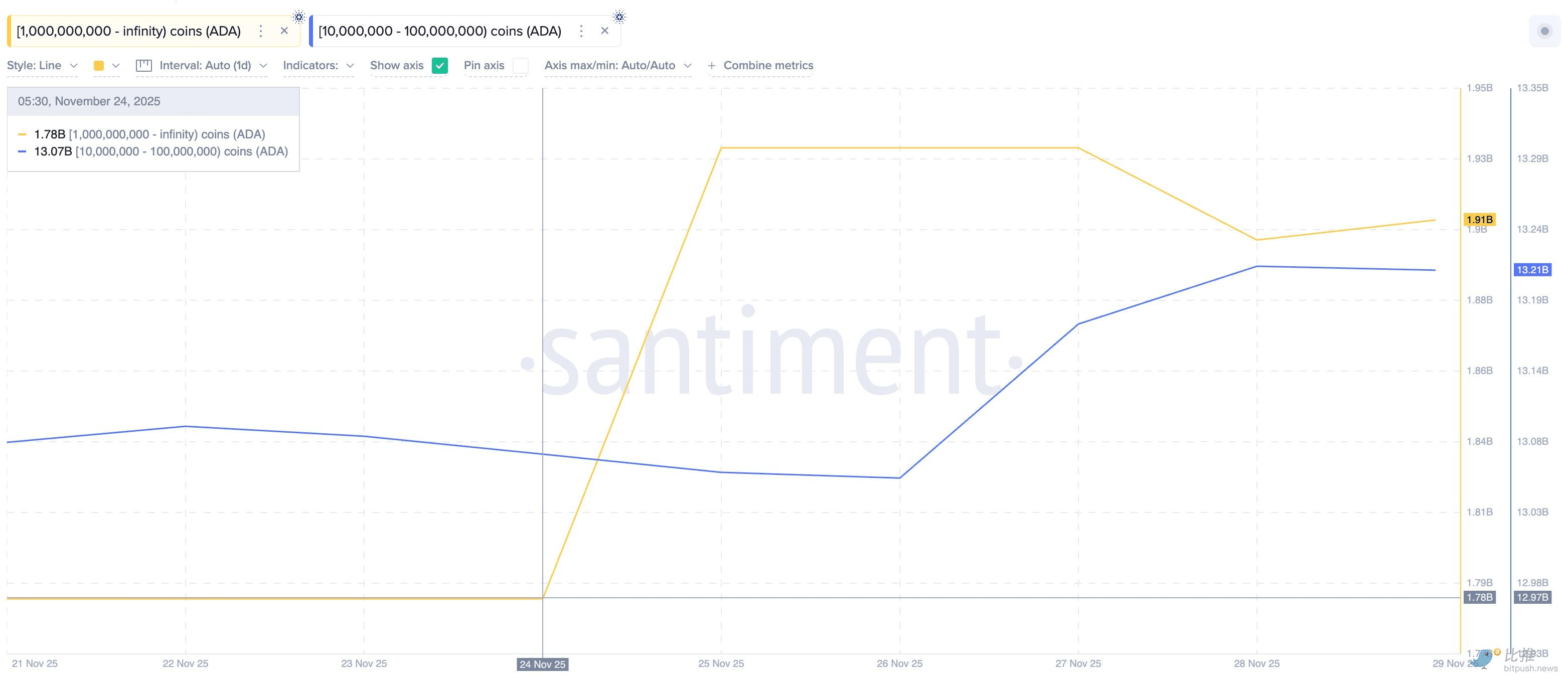
Task: Click Combine metrics
Action: pyautogui.click(x=768, y=66)
